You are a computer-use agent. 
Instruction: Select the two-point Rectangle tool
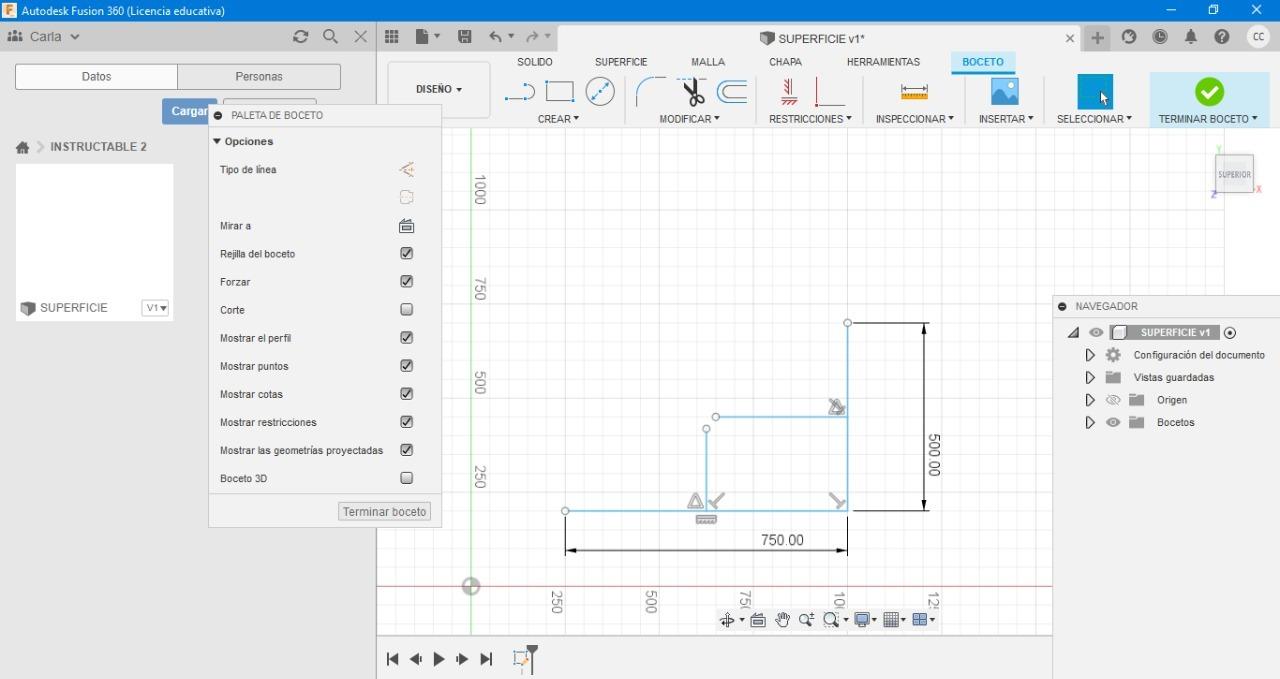point(560,92)
